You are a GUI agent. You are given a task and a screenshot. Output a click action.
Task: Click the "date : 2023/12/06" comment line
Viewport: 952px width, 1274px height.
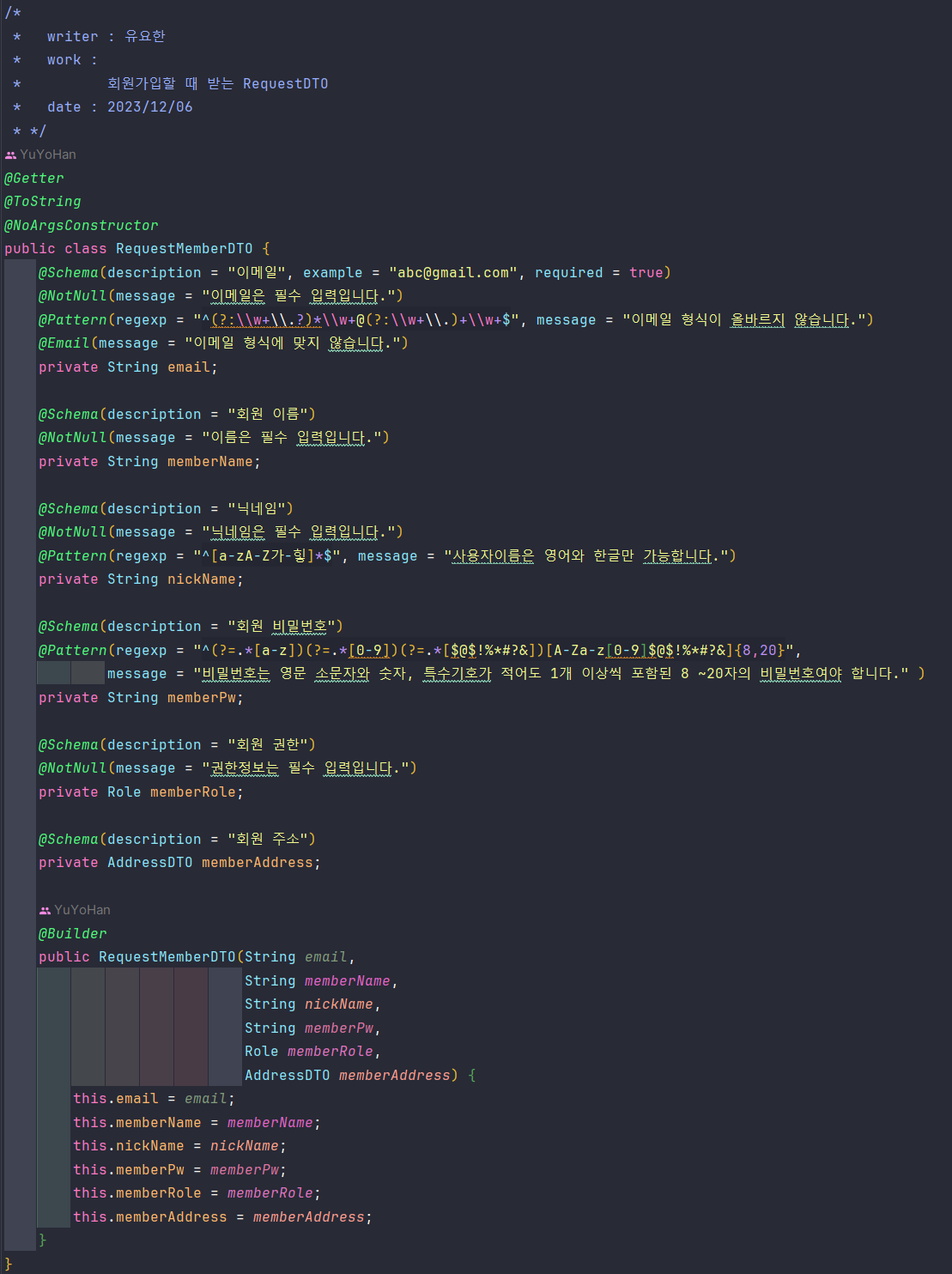120,107
